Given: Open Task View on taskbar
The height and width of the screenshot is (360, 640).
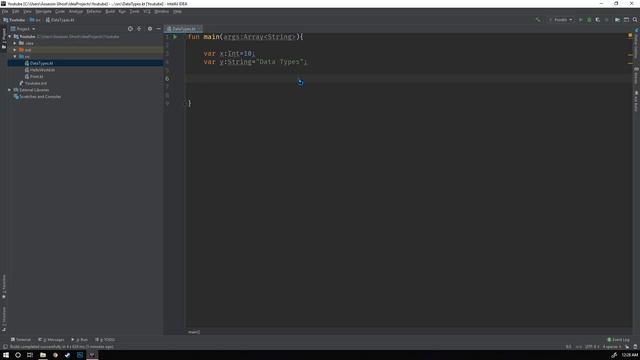Looking at the screenshot, I should 30,355.
